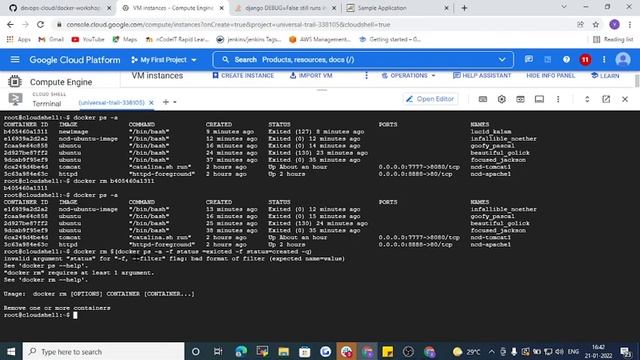Viewport: 640px width, 360px height.
Task: Click the address bar URL
Action: coord(229,24)
